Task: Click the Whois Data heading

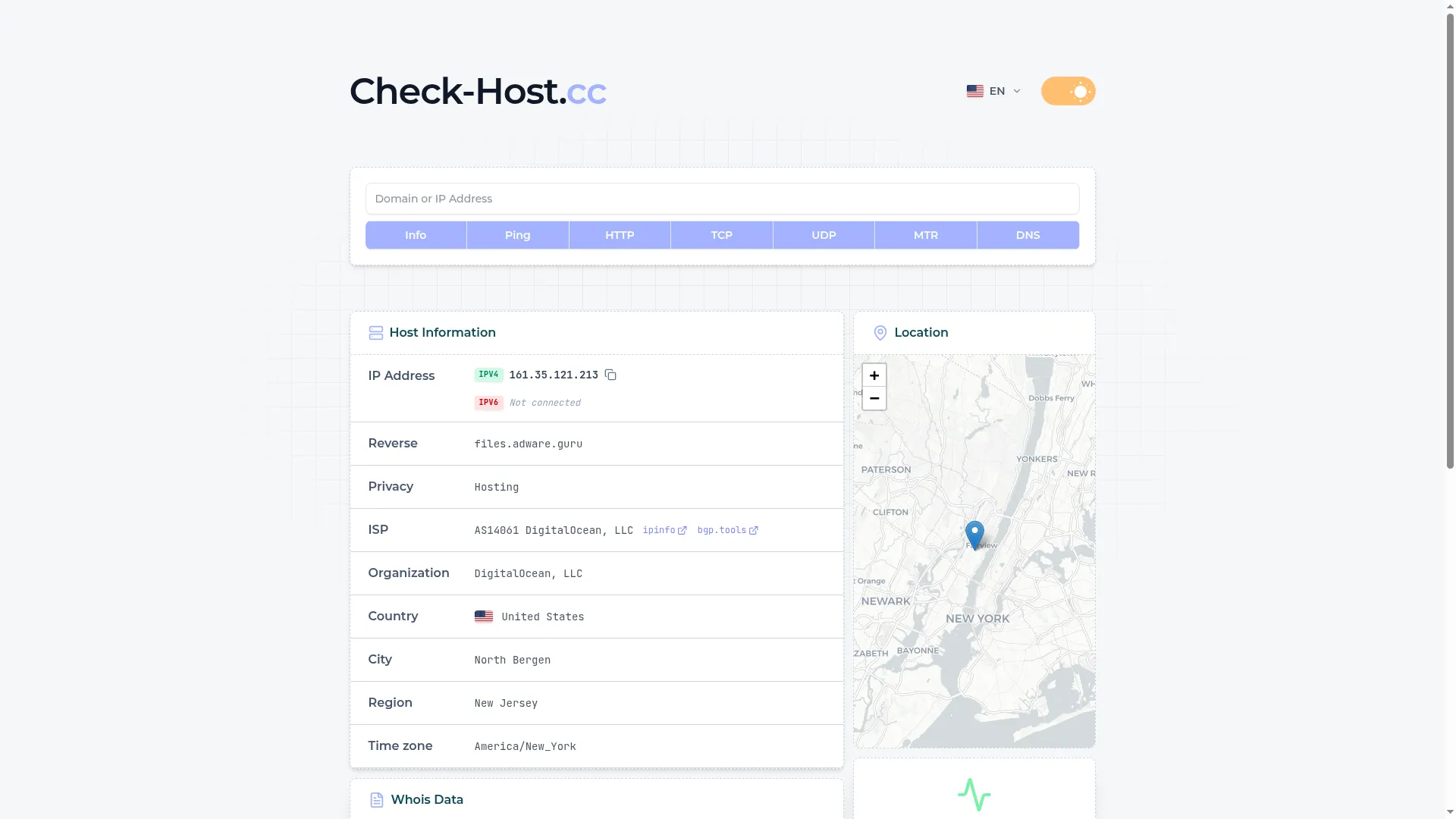Action: pos(427,800)
